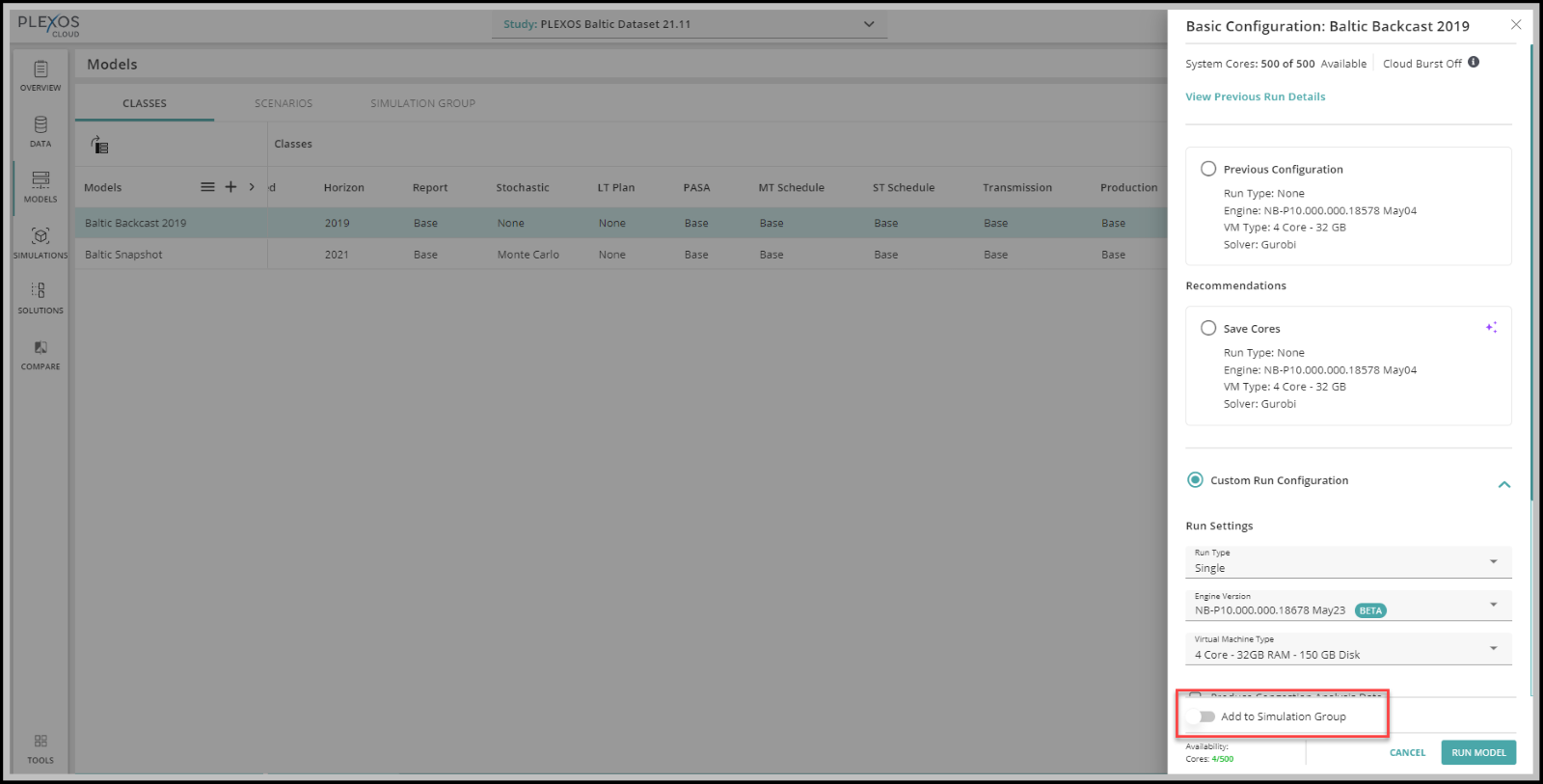Click the LT Plan column header
Viewport: 1543px width, 784px height.
[616, 188]
